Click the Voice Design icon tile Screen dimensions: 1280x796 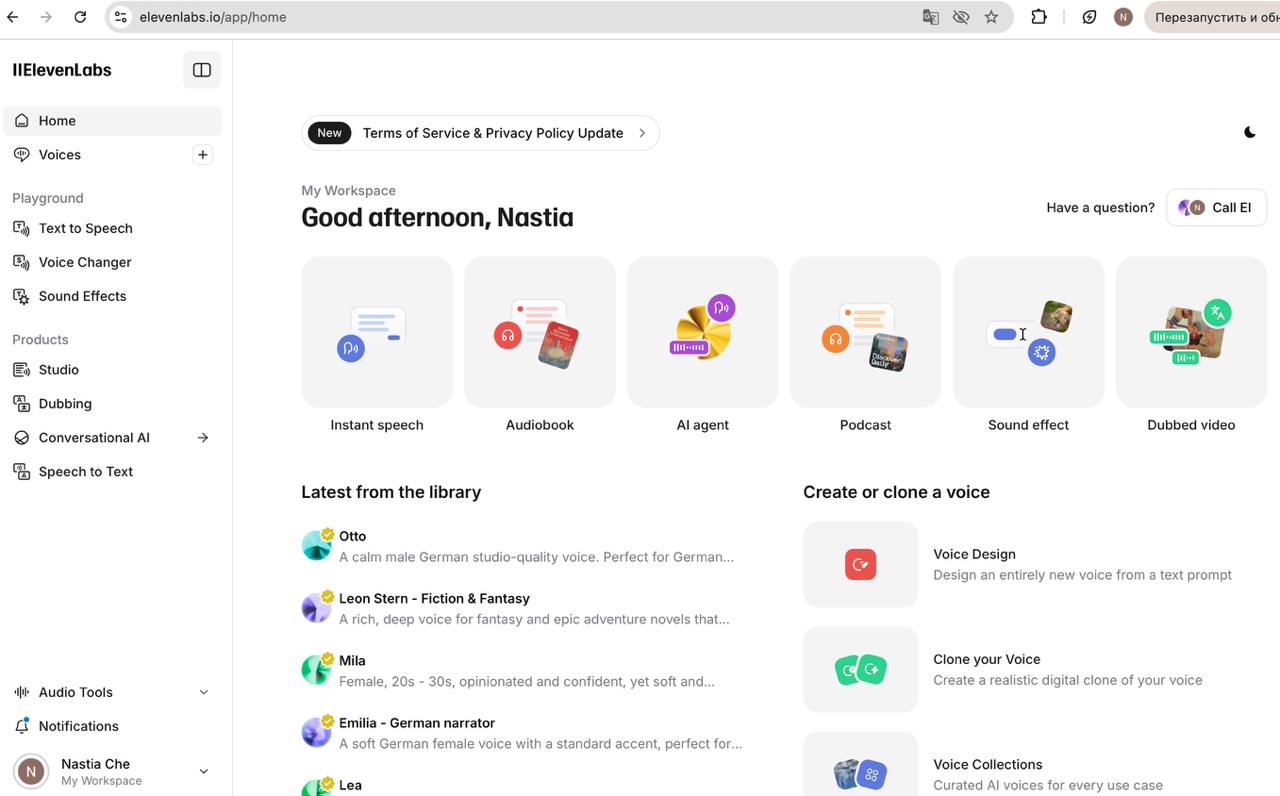coord(860,564)
